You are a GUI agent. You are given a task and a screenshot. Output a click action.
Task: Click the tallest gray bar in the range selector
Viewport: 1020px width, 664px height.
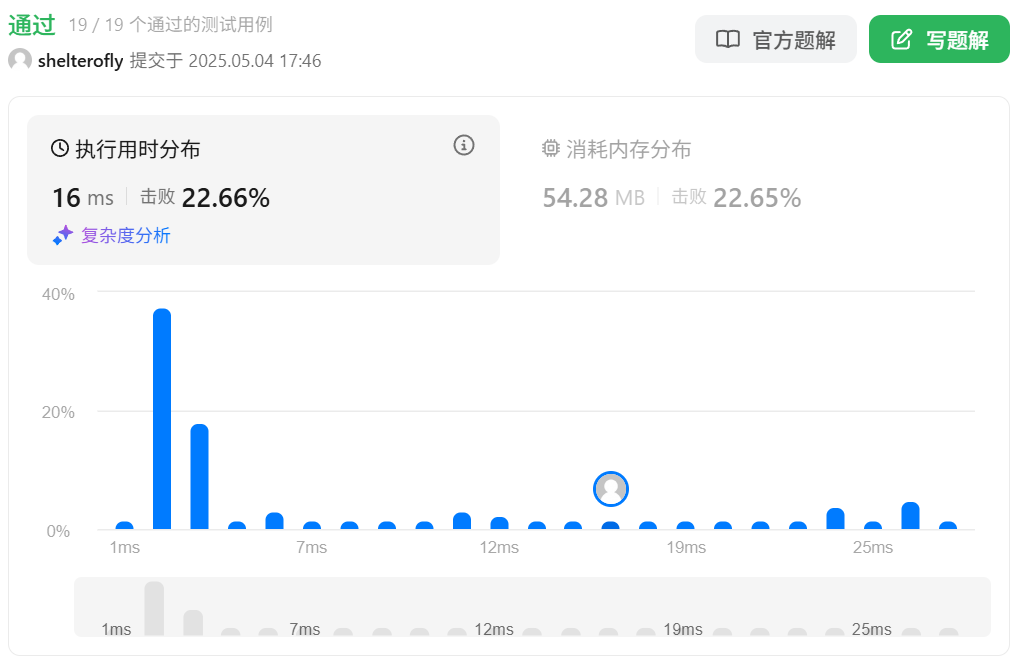(154, 609)
